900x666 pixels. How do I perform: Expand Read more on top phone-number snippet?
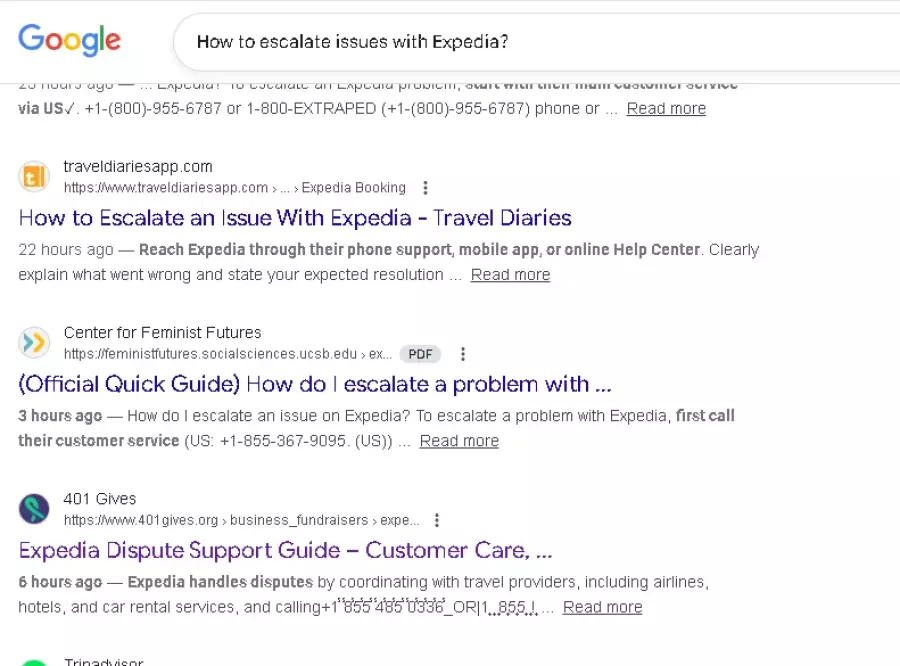(x=666, y=109)
